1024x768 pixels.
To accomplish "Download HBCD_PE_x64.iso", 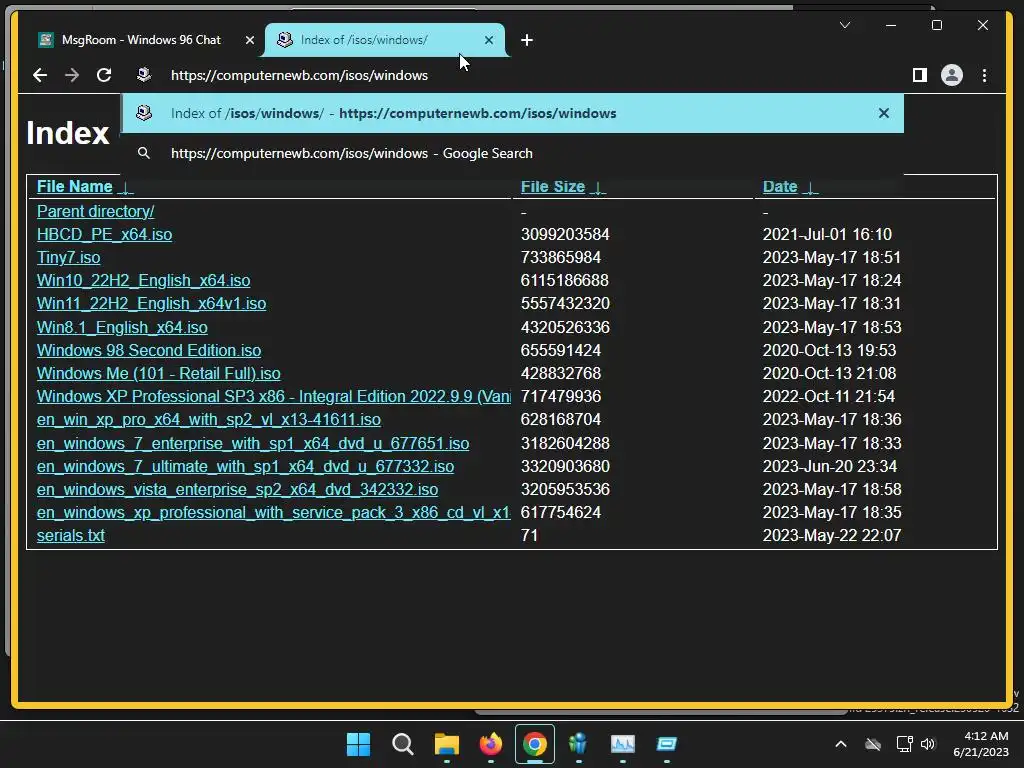I will point(104,234).
